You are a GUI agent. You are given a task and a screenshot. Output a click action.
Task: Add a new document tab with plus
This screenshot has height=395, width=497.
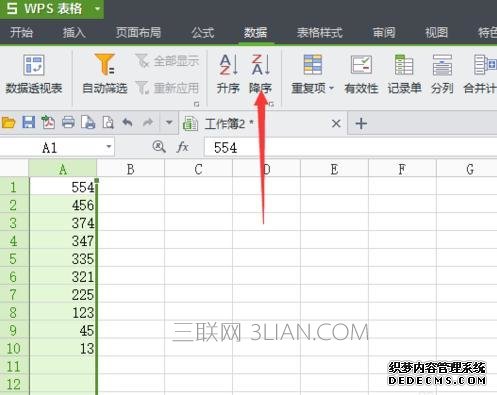tap(361, 124)
